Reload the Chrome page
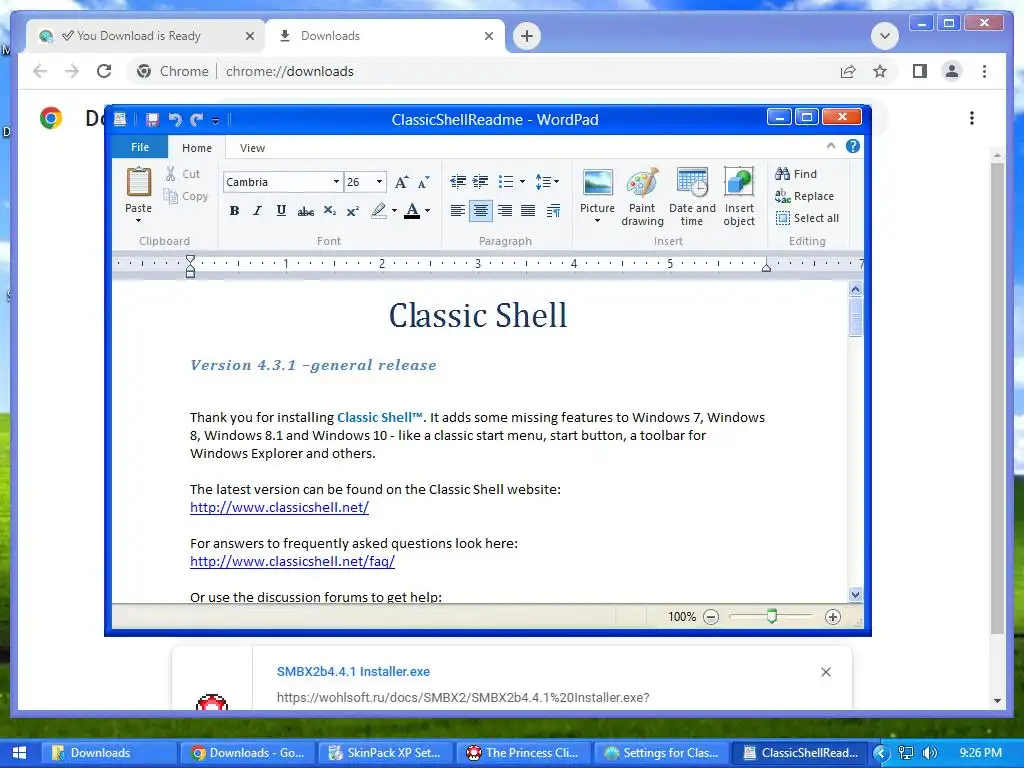 (104, 71)
